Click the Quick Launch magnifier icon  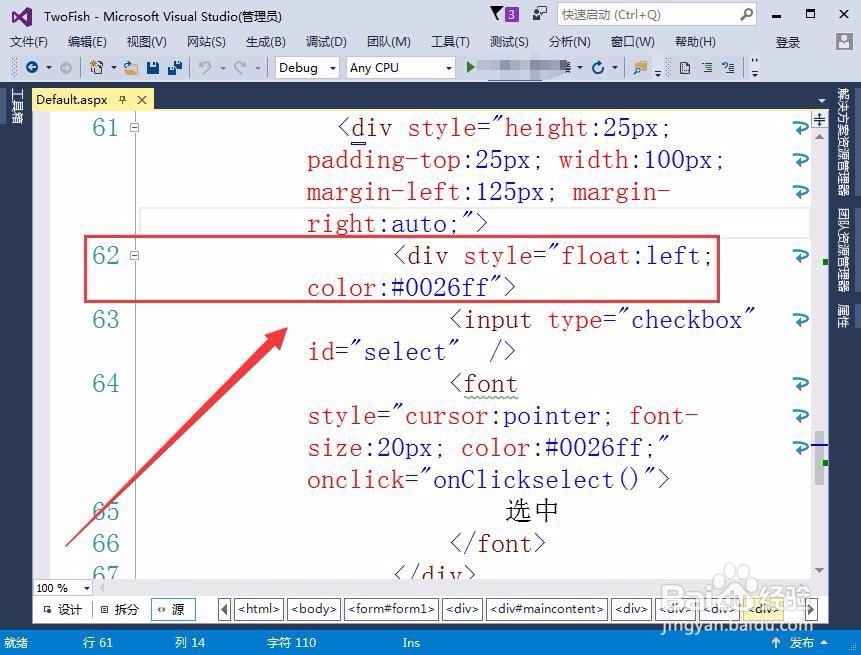point(747,14)
